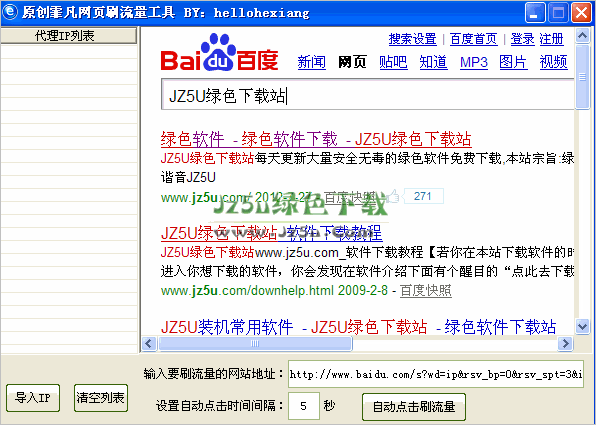
Task: Click the horizontal scrollbar thumb
Action: [x=255, y=344]
